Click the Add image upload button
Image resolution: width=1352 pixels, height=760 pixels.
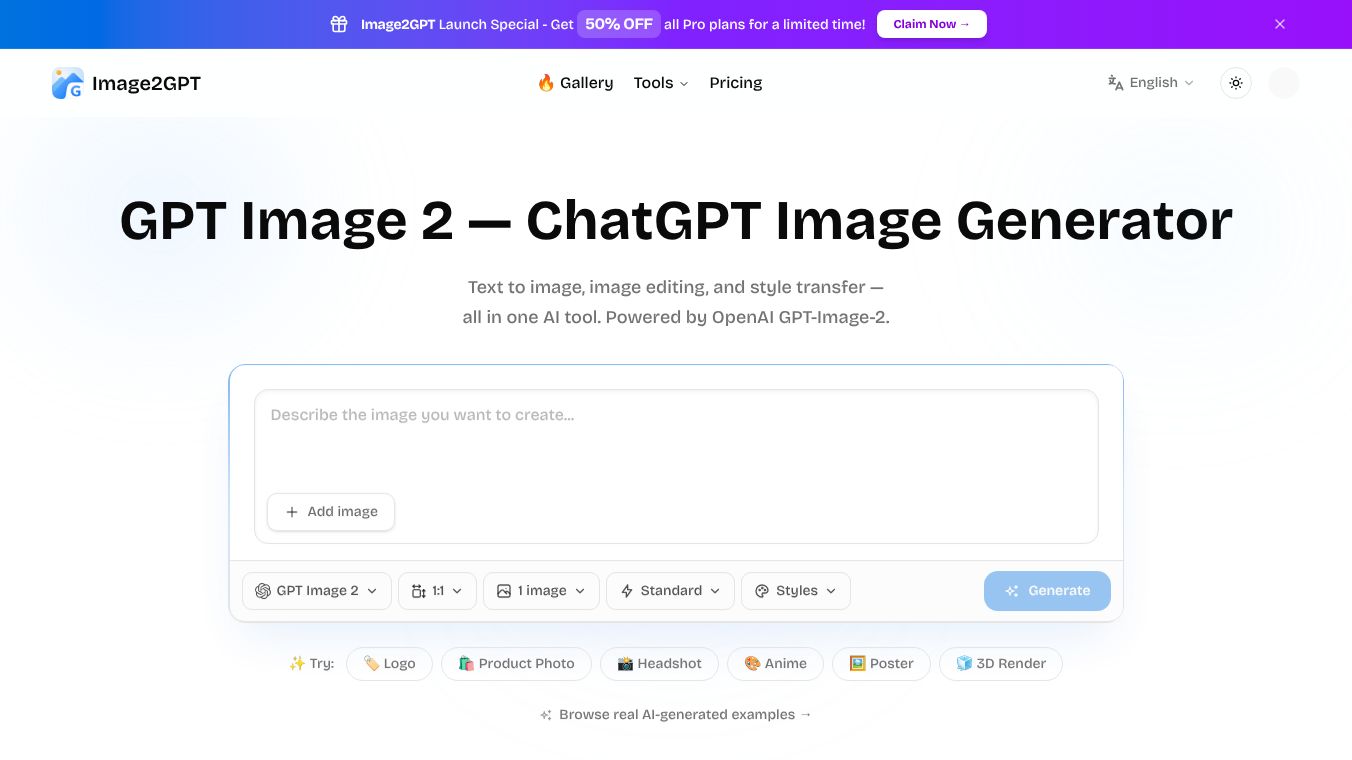[330, 511]
